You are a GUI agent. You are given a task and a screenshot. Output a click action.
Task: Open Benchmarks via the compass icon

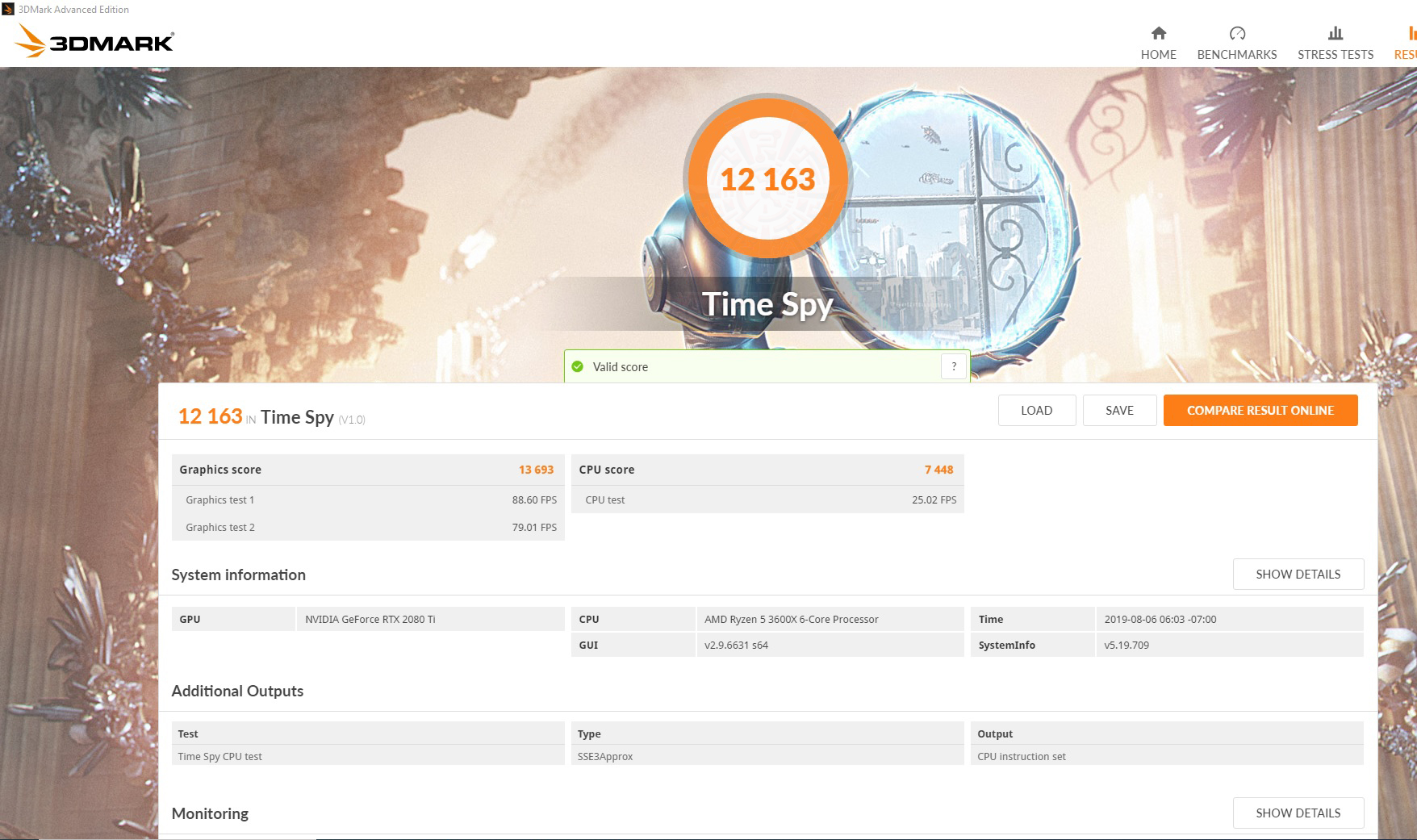click(x=1237, y=34)
